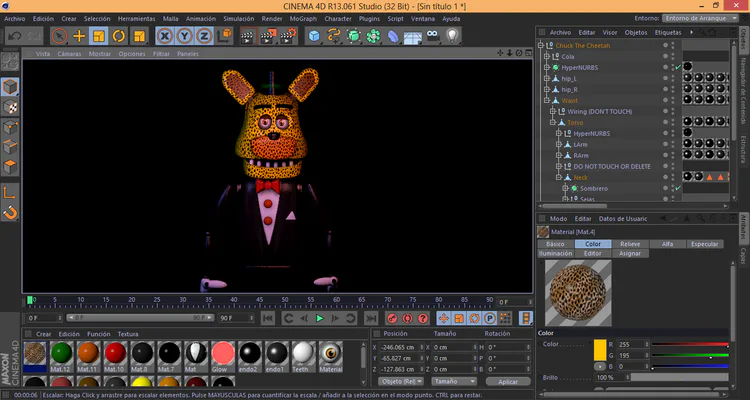Click the Asignar button
This screenshot has width=750, height=400.
pos(630,253)
